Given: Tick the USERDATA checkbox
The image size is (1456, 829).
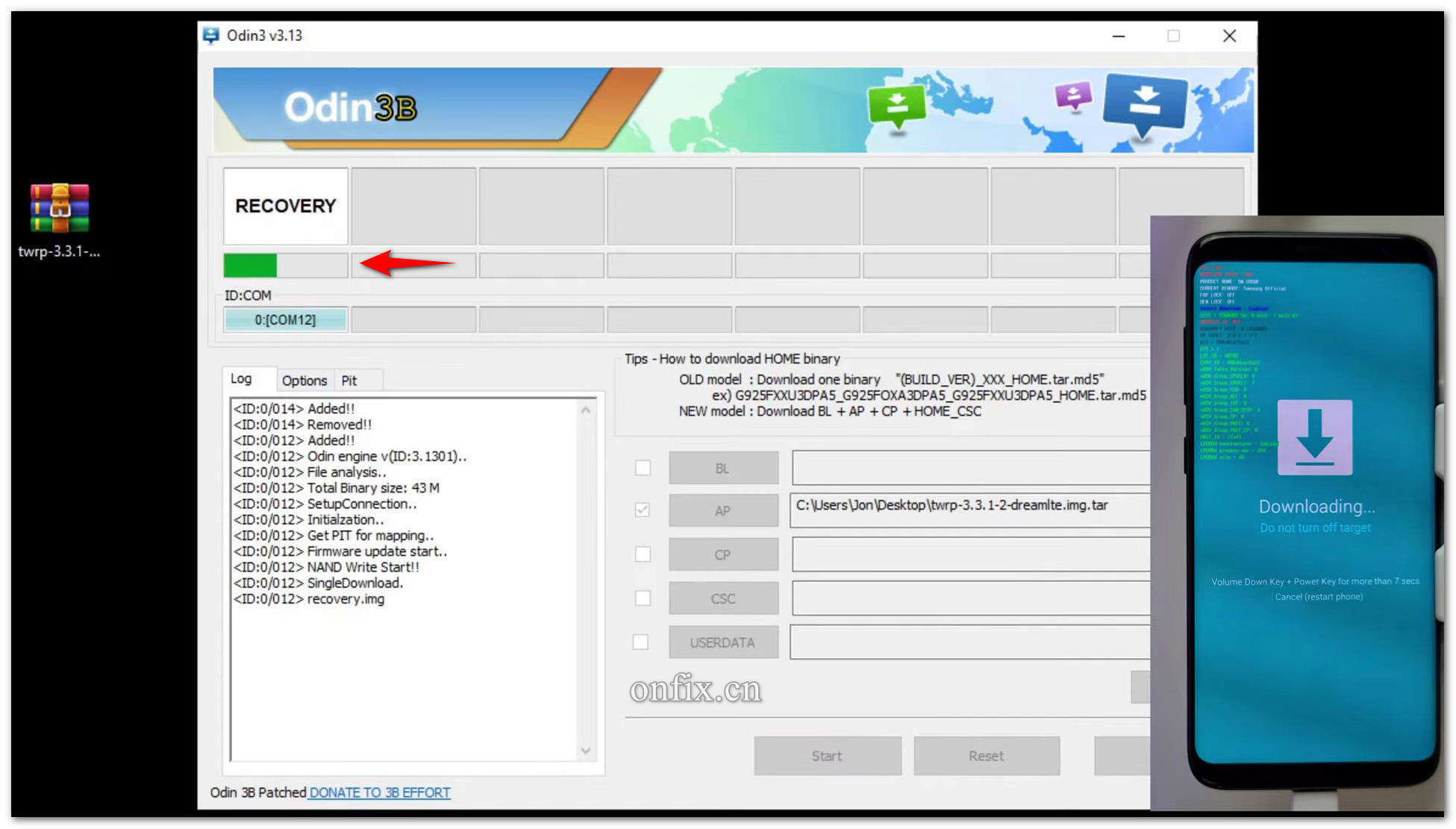Looking at the screenshot, I should tap(640, 642).
